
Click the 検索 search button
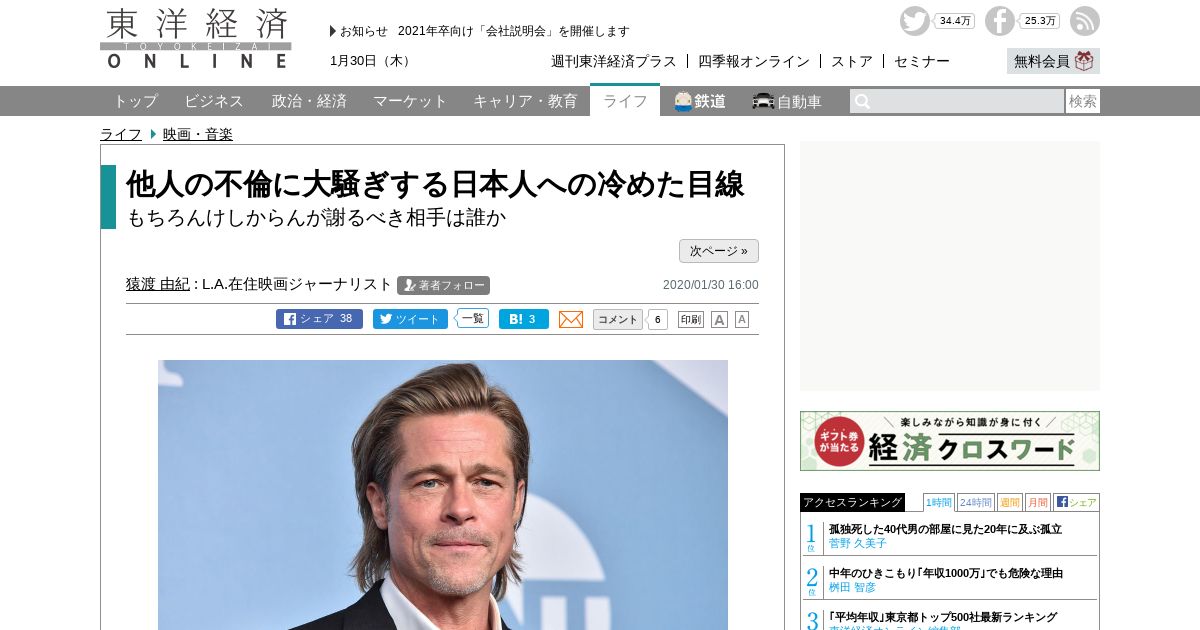[x=1083, y=101]
